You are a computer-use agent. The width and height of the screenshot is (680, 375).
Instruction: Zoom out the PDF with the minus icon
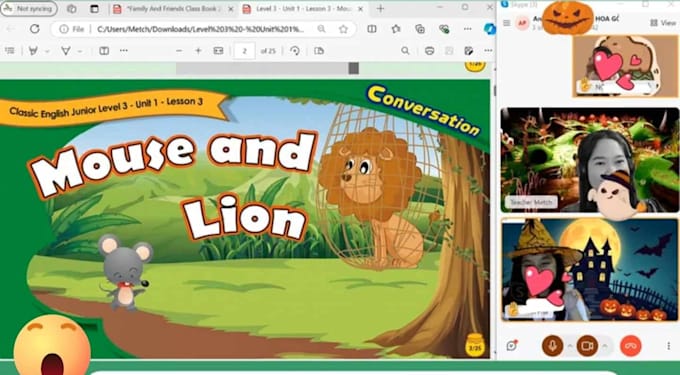coord(179,51)
